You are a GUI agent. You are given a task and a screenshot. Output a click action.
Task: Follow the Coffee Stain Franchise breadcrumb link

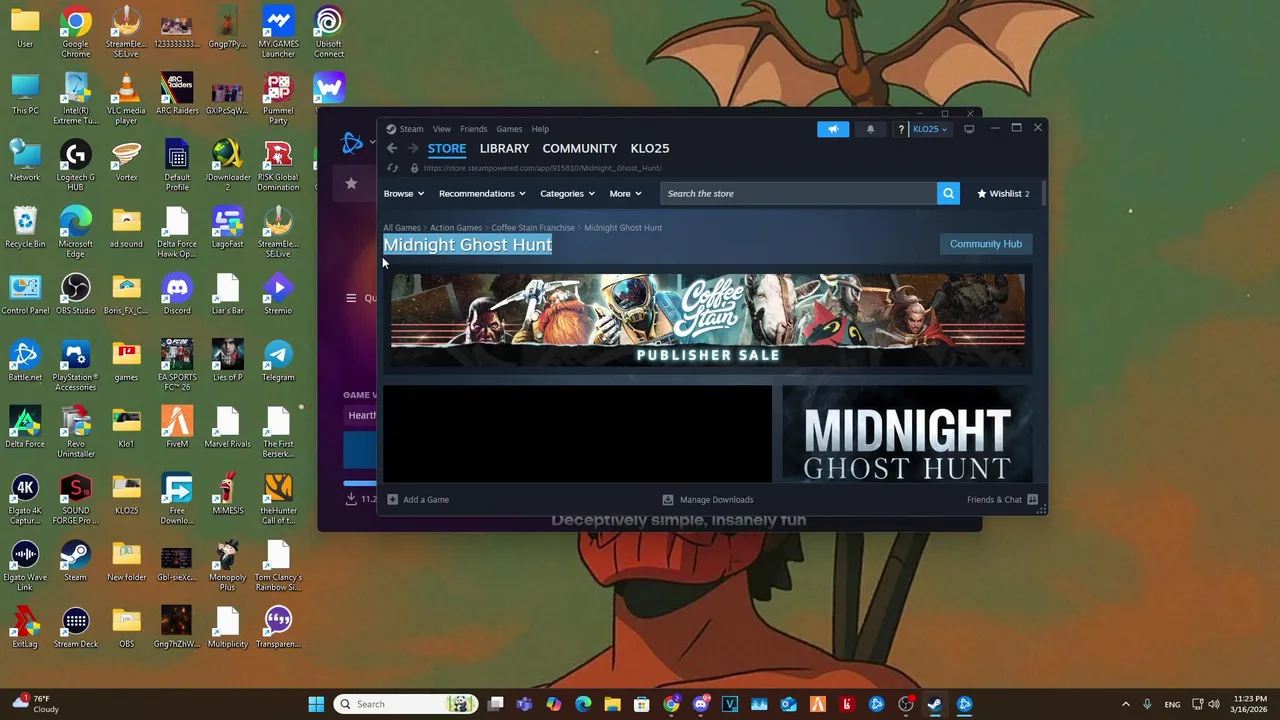coord(533,228)
